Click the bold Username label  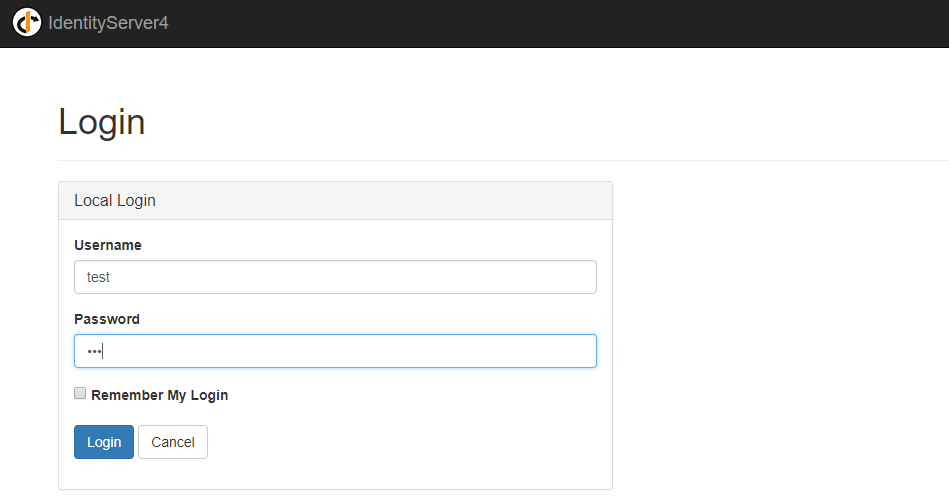point(108,245)
